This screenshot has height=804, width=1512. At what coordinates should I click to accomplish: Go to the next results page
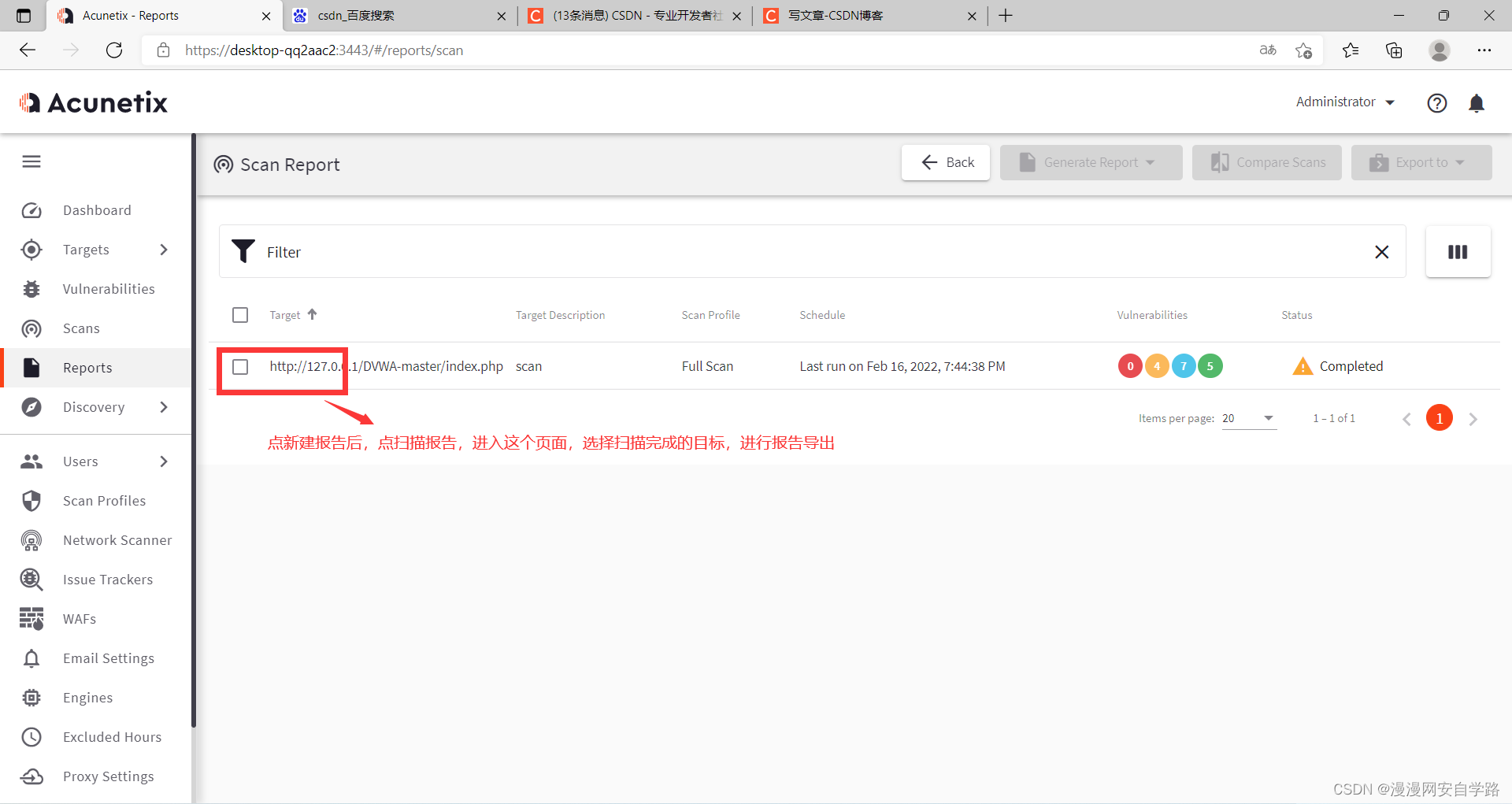(x=1473, y=419)
